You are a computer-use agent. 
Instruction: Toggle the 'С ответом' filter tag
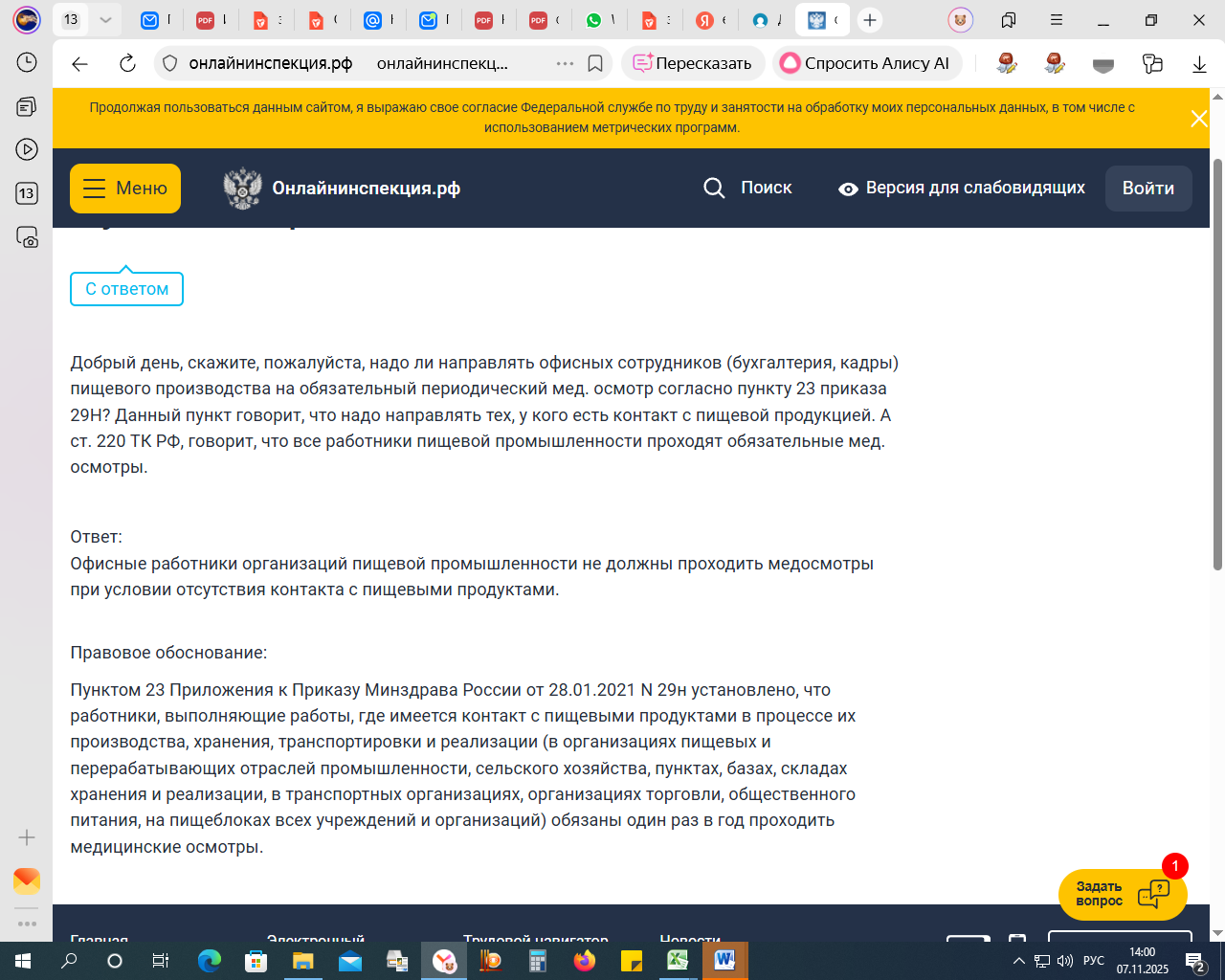click(126, 289)
